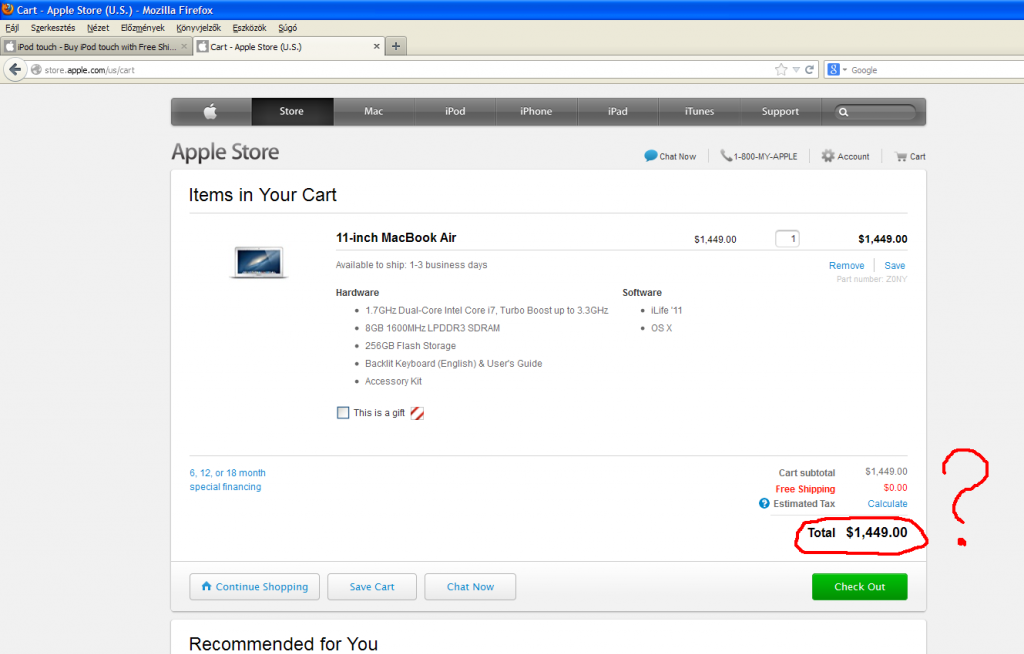Image resolution: width=1024 pixels, height=654 pixels.
Task: Click the 11-inch MacBook Air title
Action: coord(396,238)
